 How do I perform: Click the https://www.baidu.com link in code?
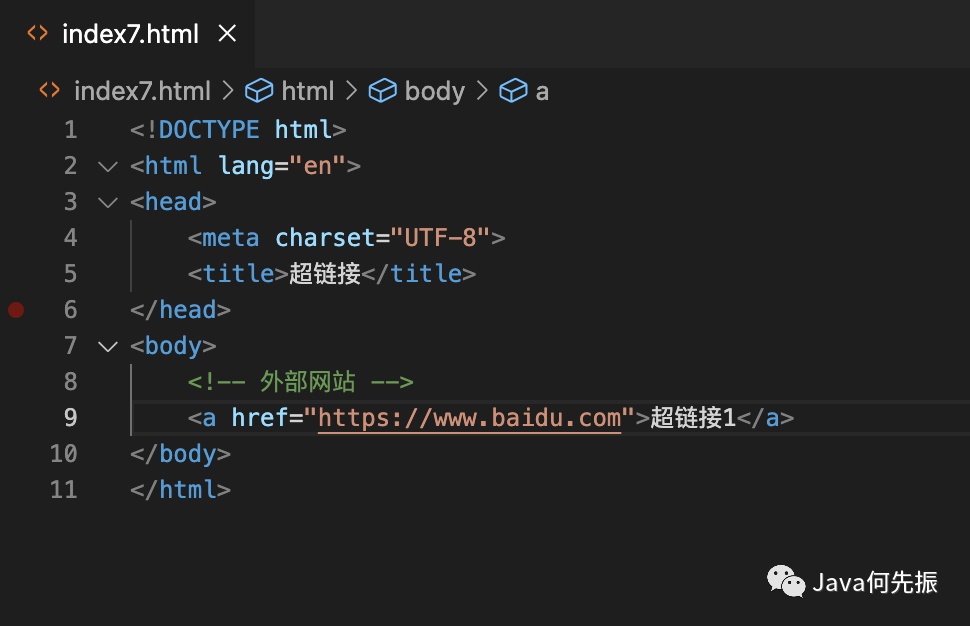tap(469, 418)
